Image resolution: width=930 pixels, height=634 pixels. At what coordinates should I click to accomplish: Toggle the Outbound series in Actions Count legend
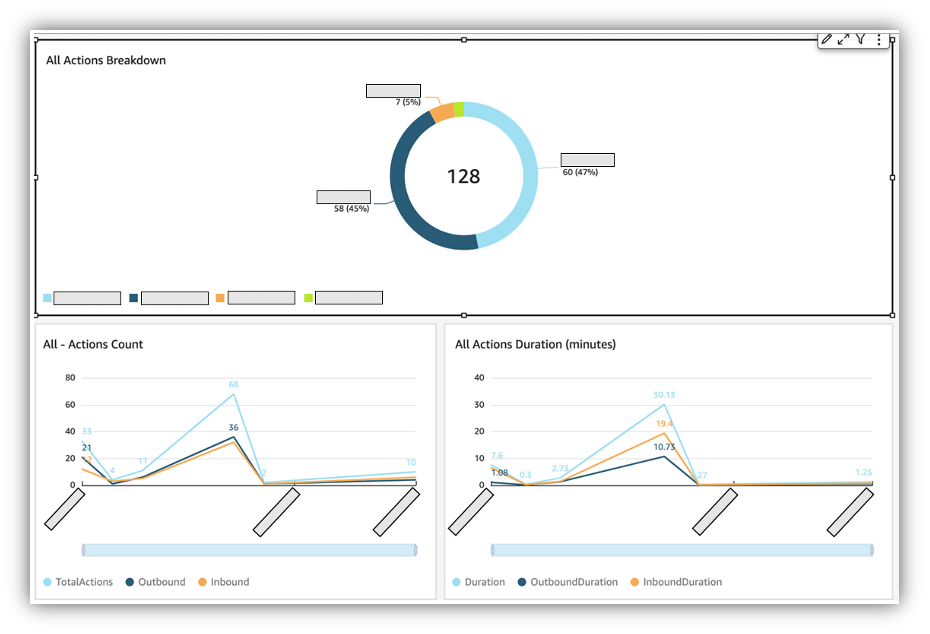pos(157,581)
